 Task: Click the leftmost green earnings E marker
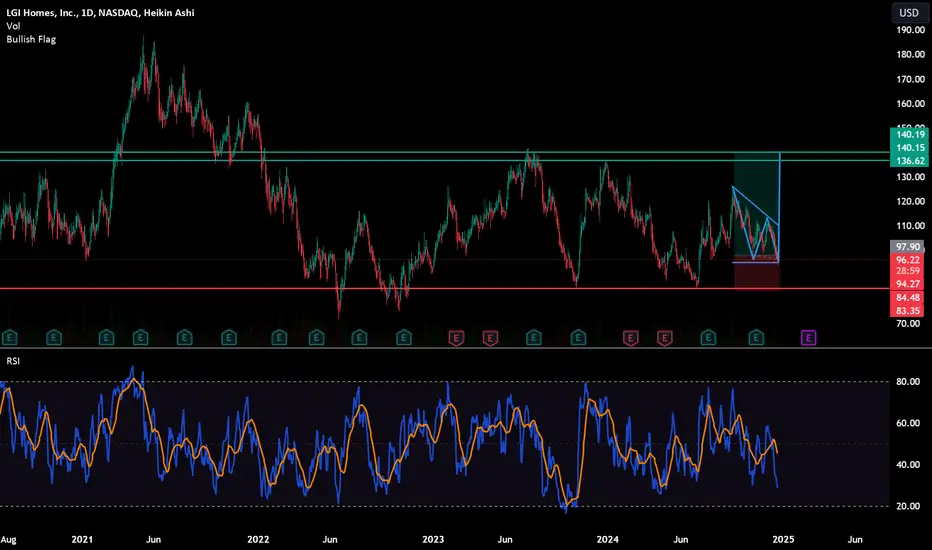[10, 338]
